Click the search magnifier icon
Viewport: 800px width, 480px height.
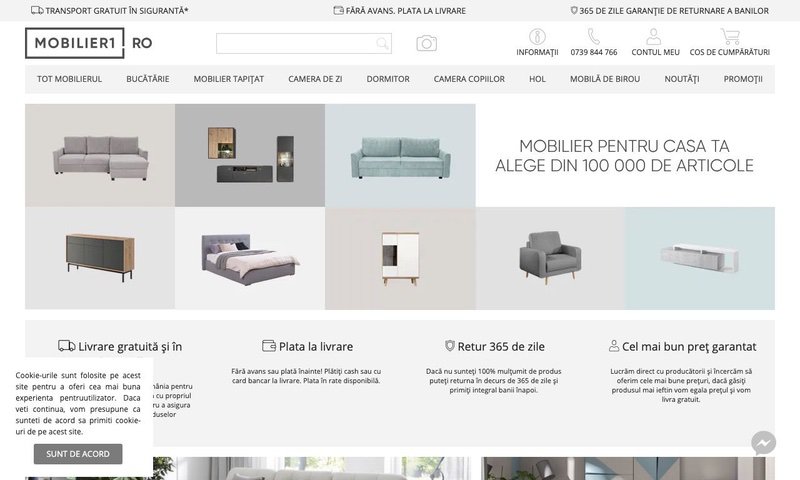pyautogui.click(x=382, y=43)
